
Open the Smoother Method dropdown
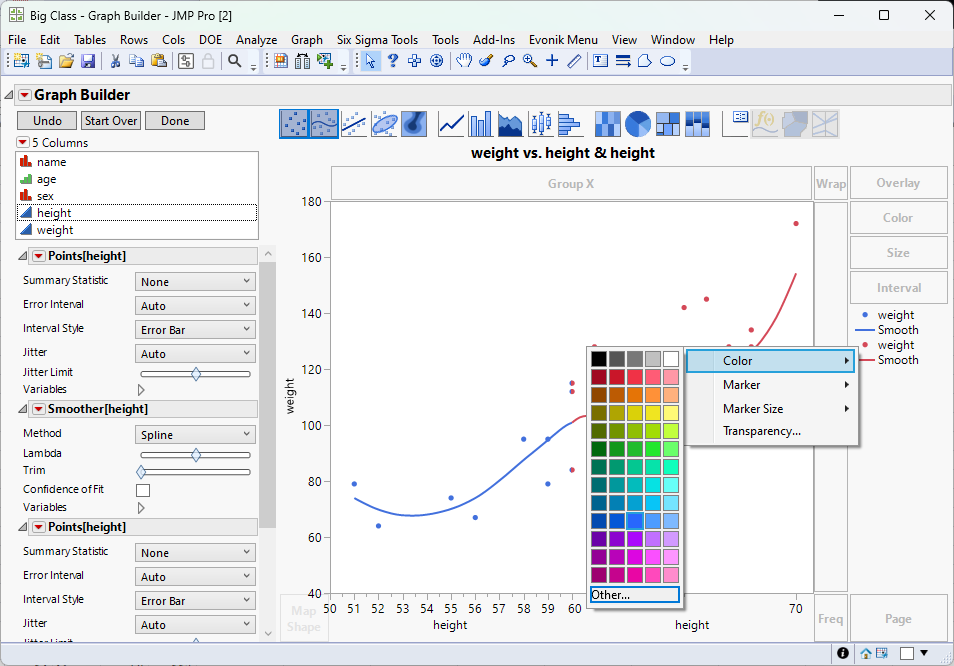(x=196, y=435)
